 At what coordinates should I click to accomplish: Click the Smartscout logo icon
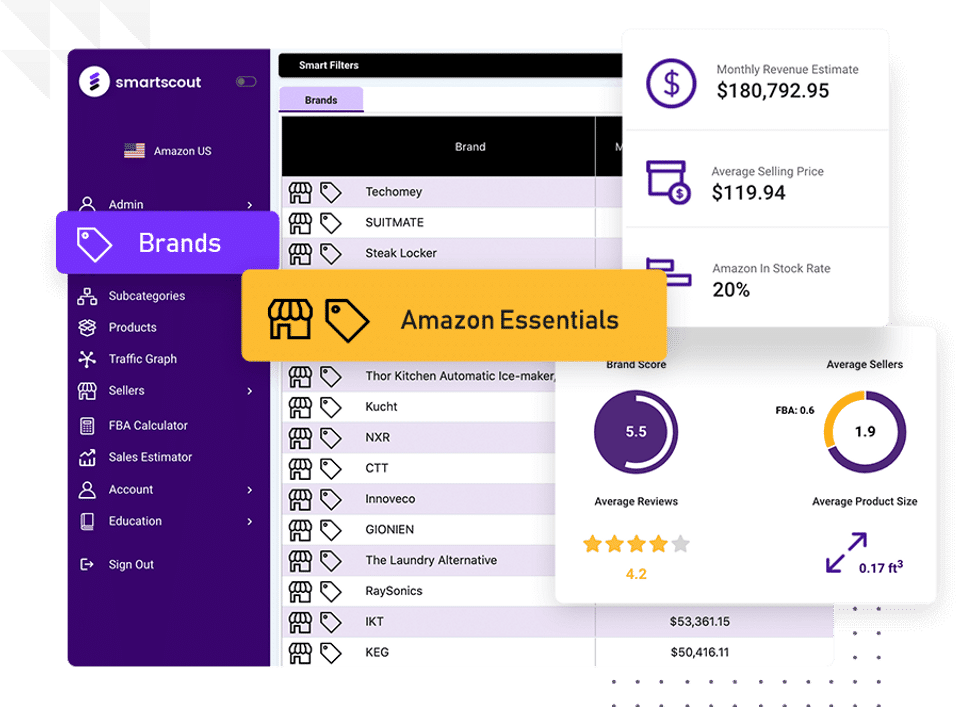click(x=94, y=81)
